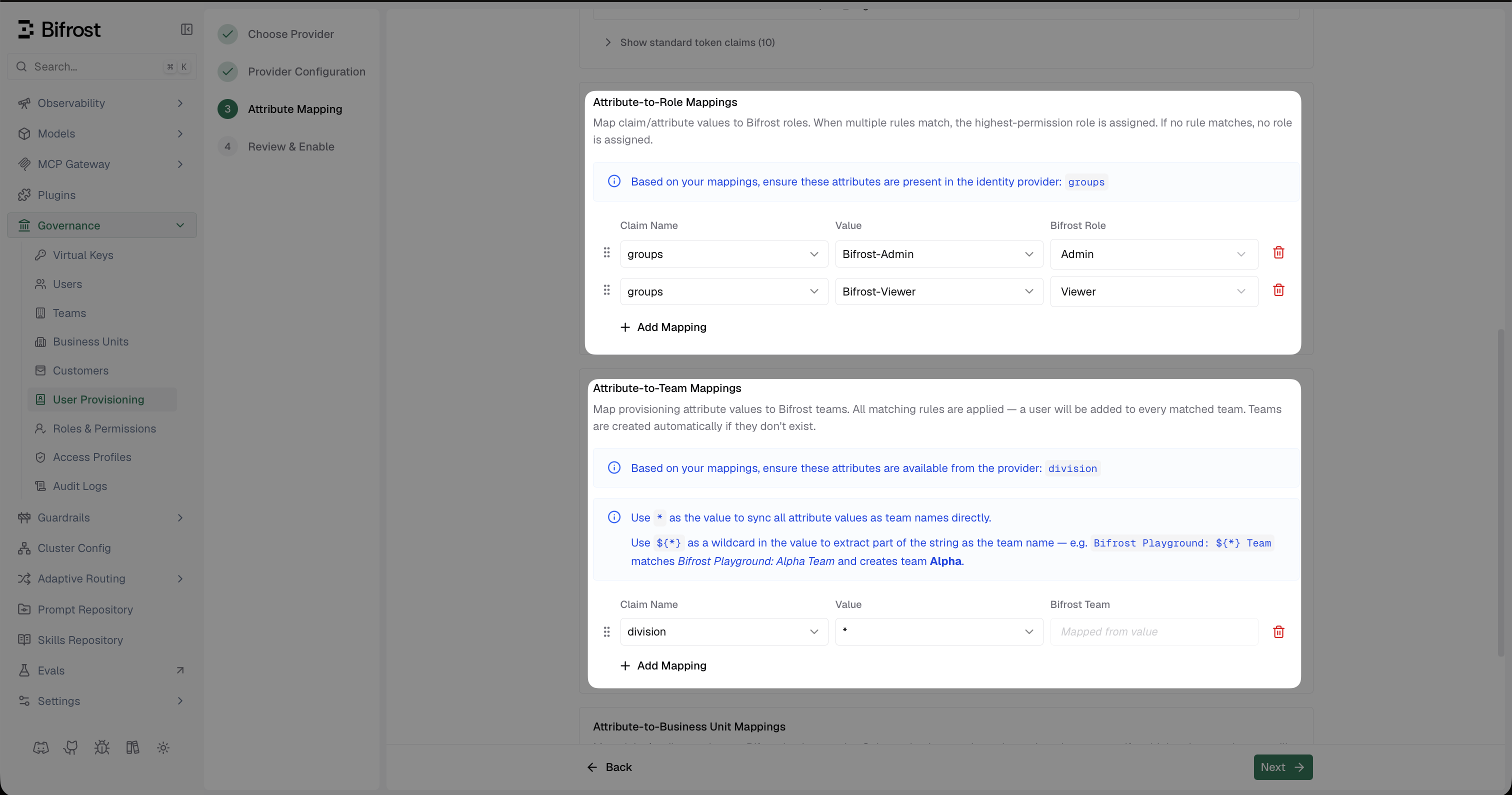
Task: Open Cluster Config page
Action: pos(101,548)
